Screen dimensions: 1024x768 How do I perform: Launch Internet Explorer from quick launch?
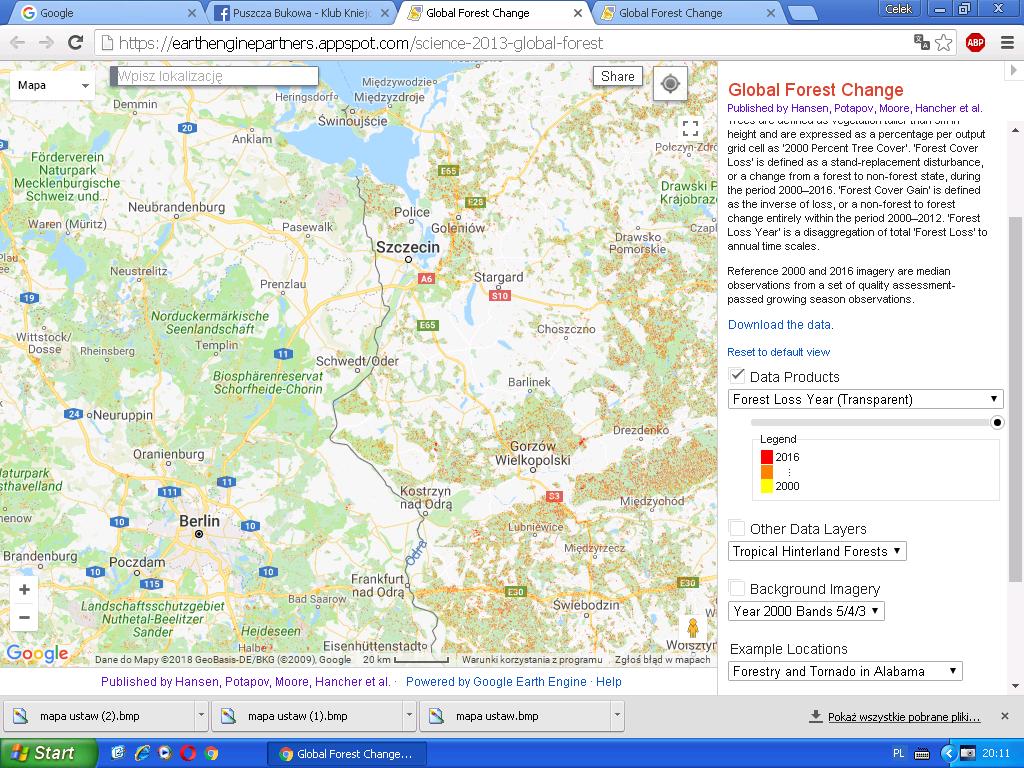142,753
